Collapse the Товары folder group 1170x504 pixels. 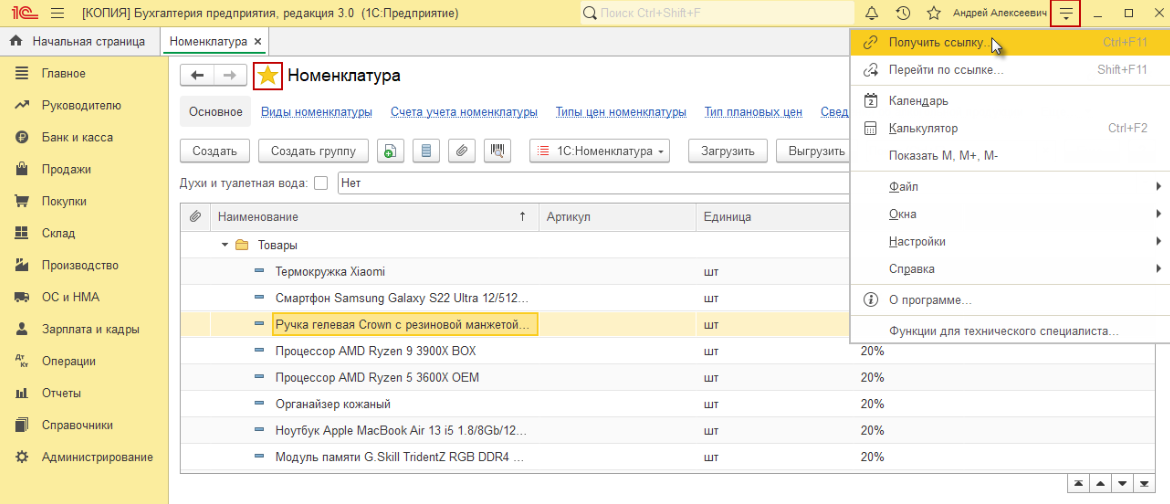(225, 245)
